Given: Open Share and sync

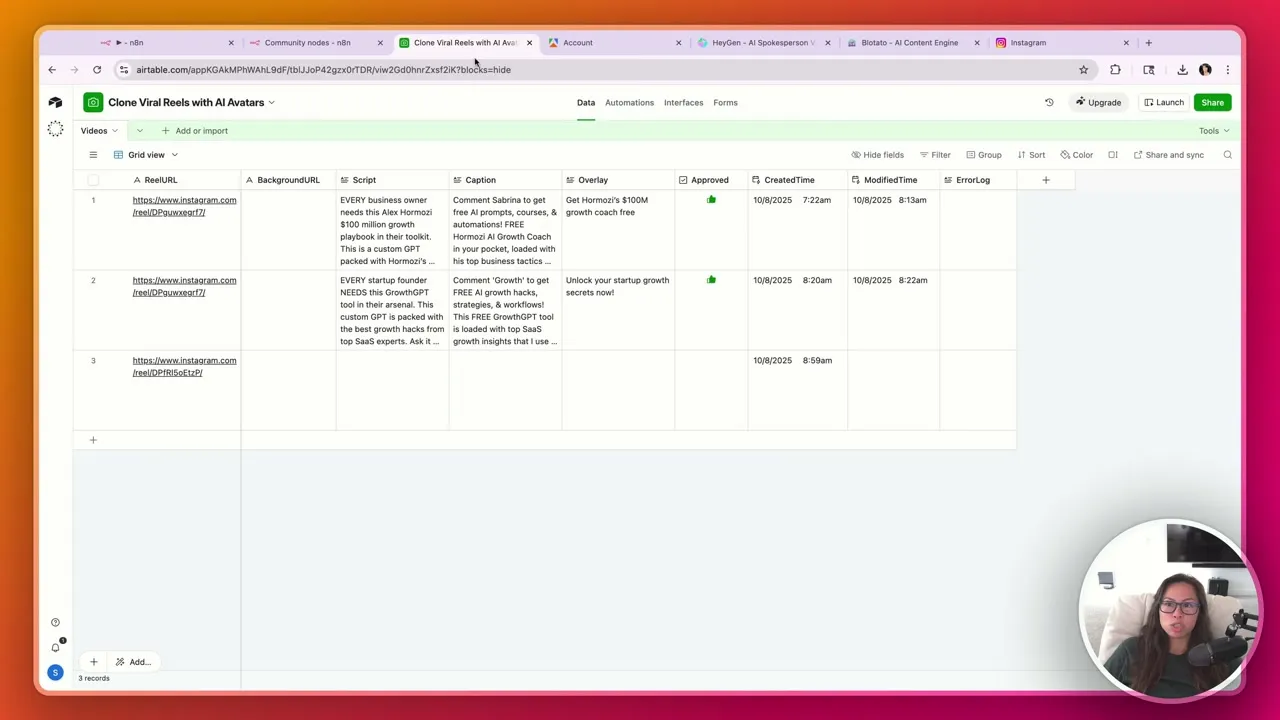Looking at the screenshot, I should pos(1169,155).
